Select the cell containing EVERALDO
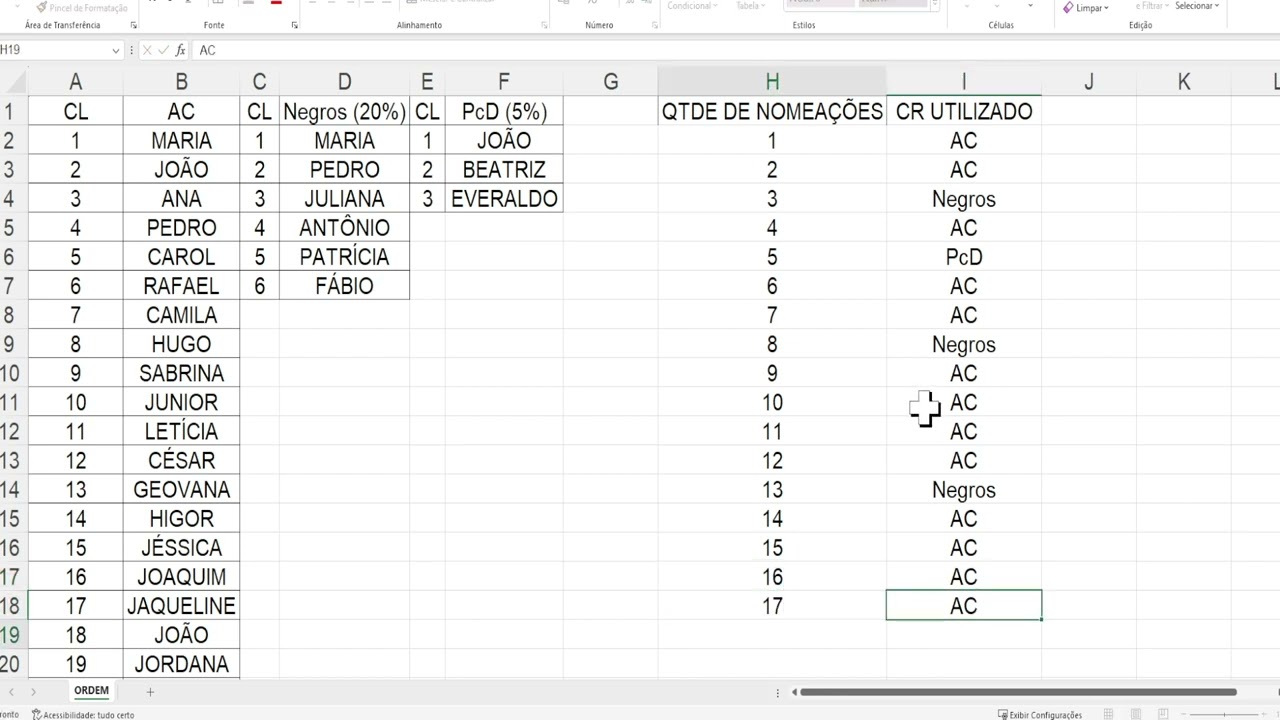Image resolution: width=1280 pixels, height=720 pixels. [503, 198]
